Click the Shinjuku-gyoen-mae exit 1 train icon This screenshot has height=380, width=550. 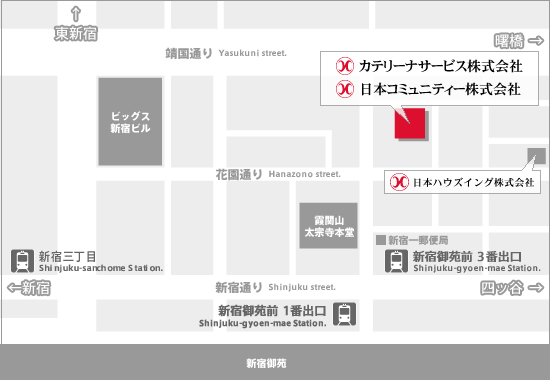click(x=344, y=314)
